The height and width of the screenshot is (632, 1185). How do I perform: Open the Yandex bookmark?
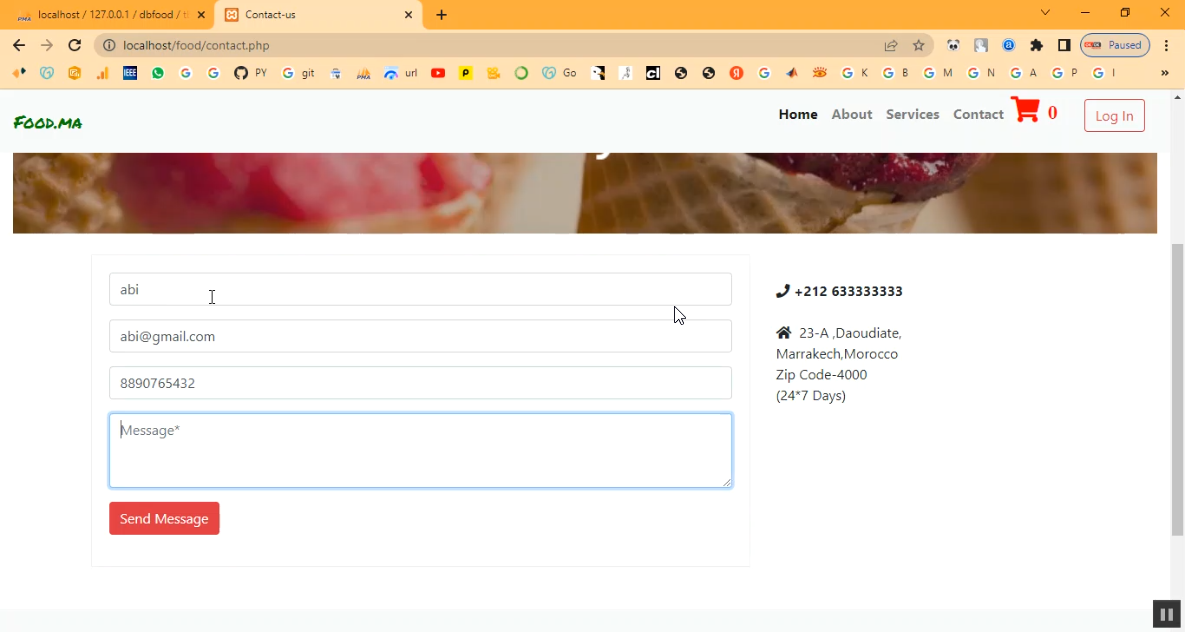tap(736, 73)
